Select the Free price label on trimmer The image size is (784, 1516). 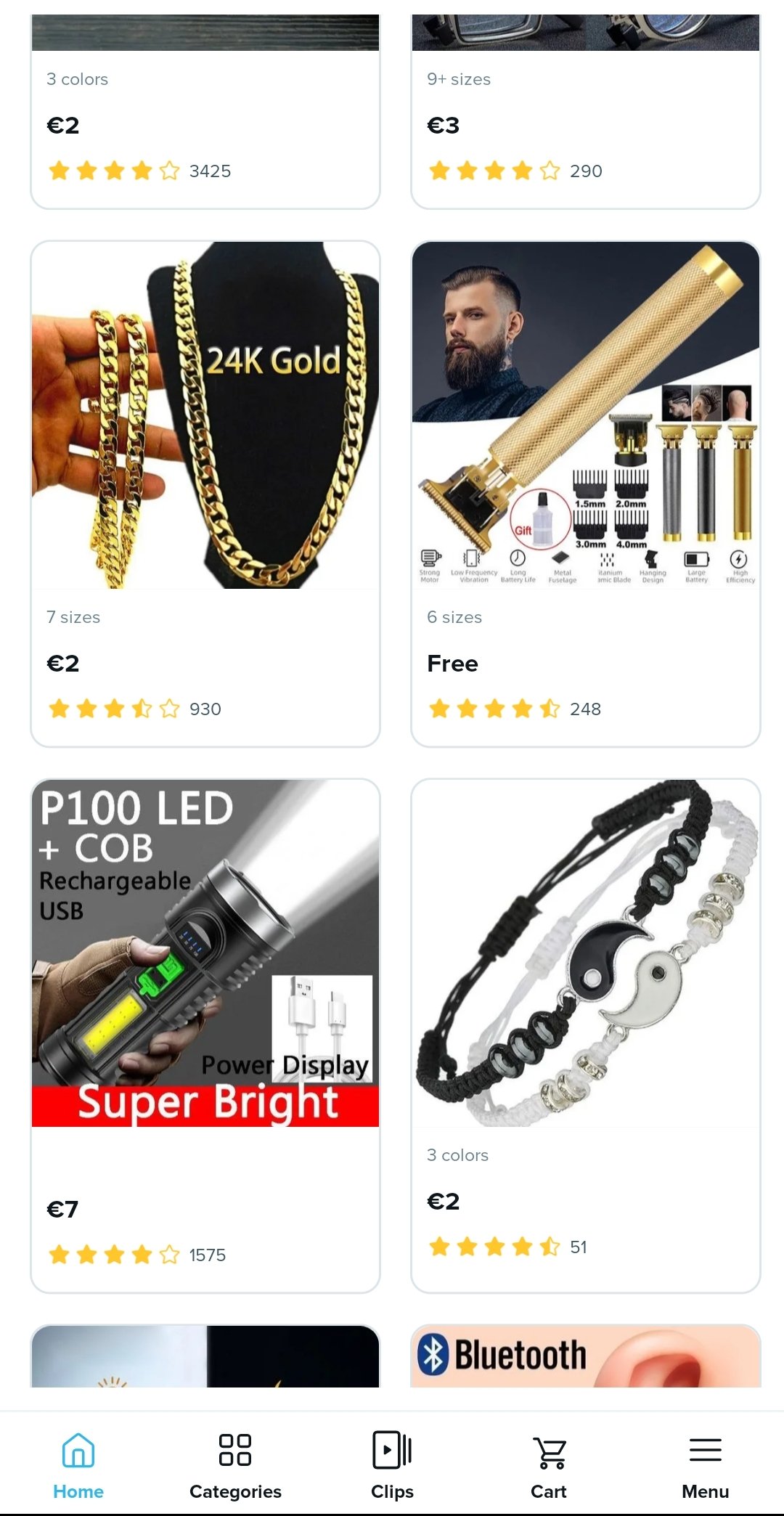point(453,664)
